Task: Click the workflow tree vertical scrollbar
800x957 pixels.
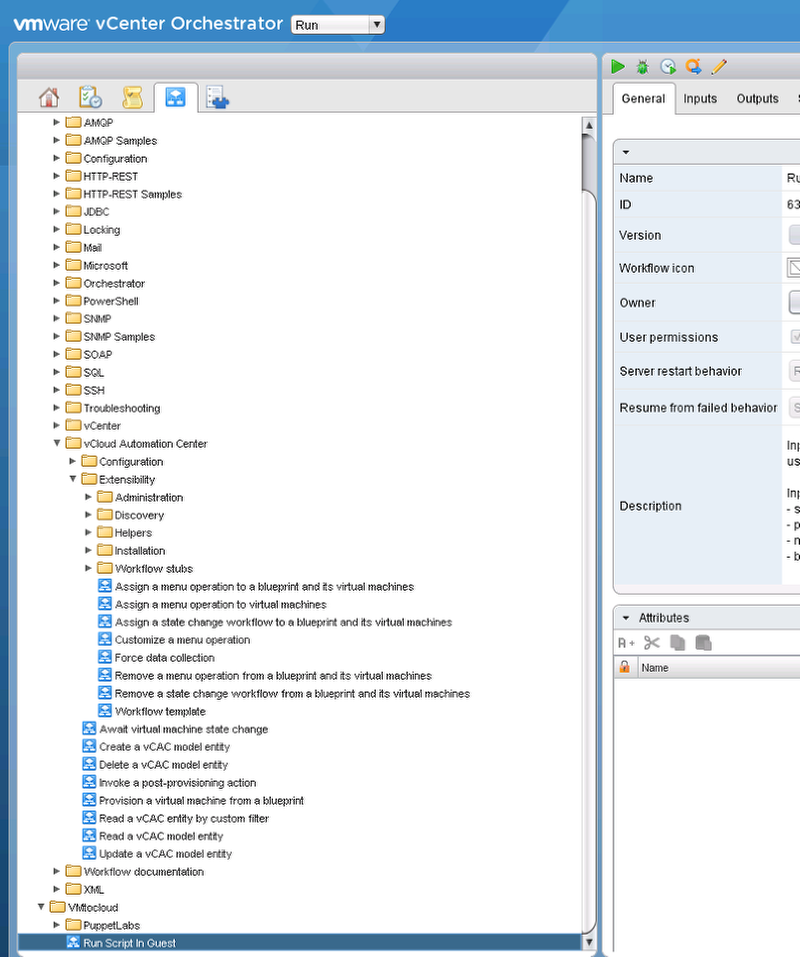Action: pos(589,500)
